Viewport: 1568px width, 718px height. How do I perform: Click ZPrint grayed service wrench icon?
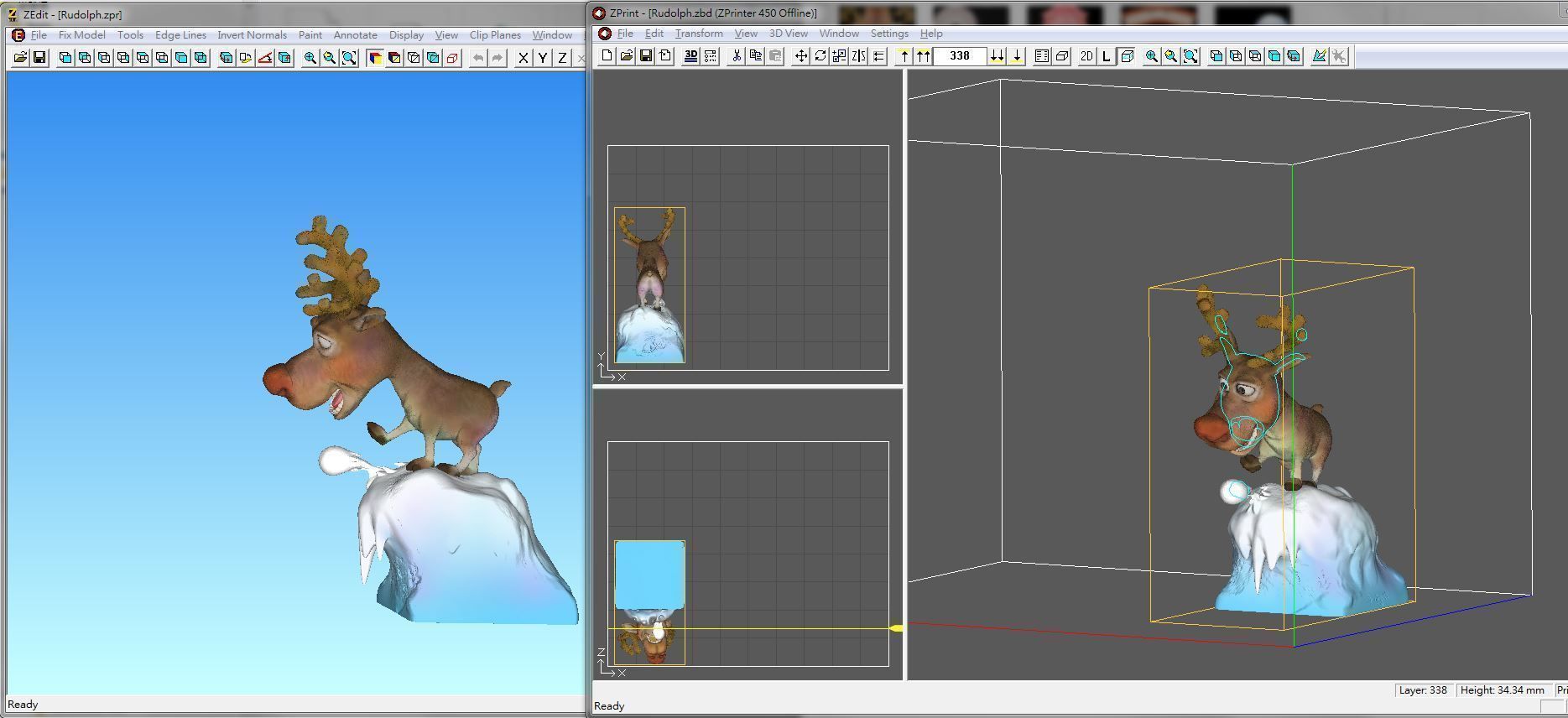[1339, 56]
